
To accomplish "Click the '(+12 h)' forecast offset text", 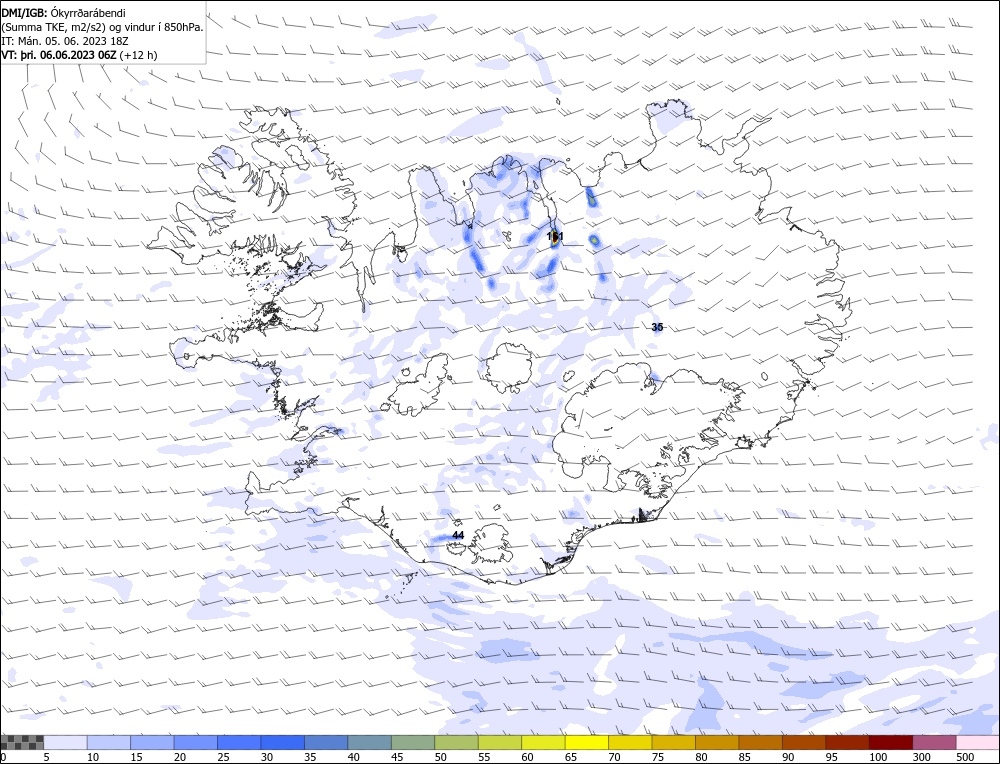I will (138, 55).
